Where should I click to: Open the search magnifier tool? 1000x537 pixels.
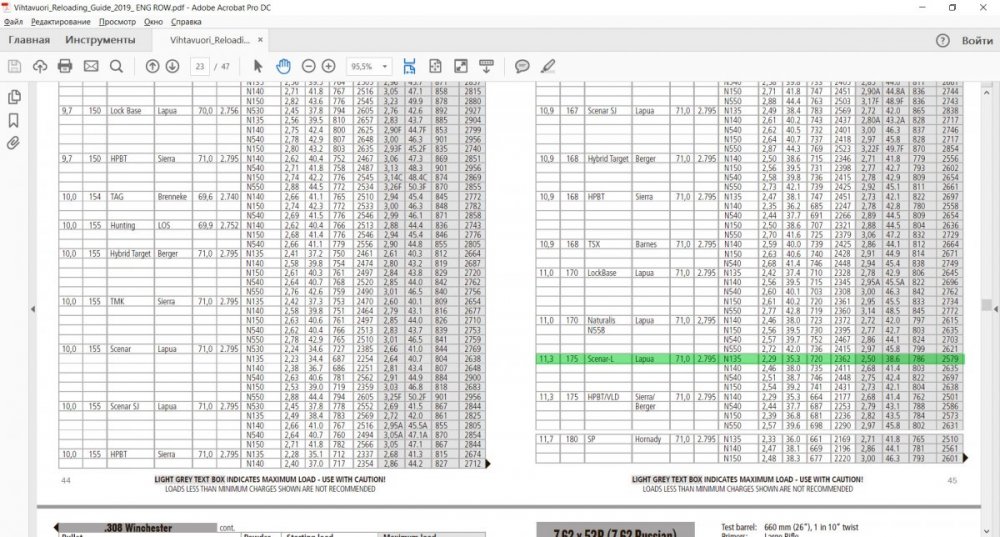pos(116,66)
